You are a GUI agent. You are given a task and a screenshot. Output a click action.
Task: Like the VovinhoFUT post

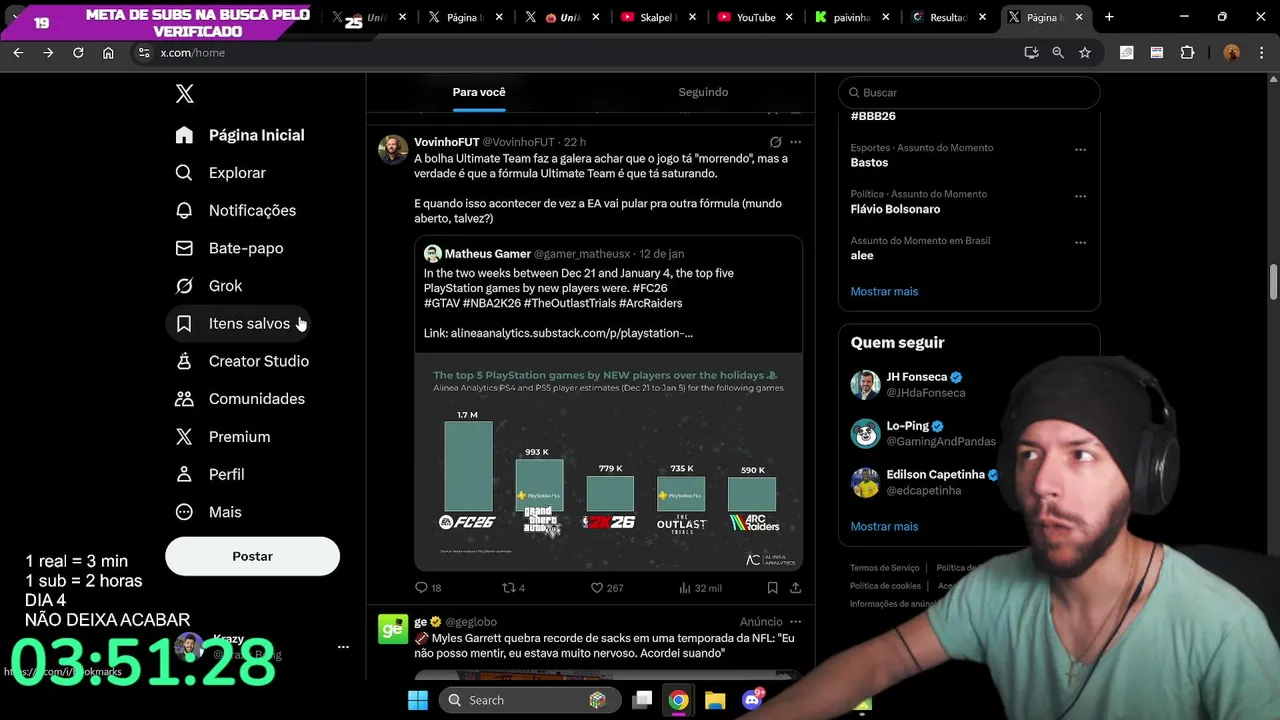[x=606, y=588]
